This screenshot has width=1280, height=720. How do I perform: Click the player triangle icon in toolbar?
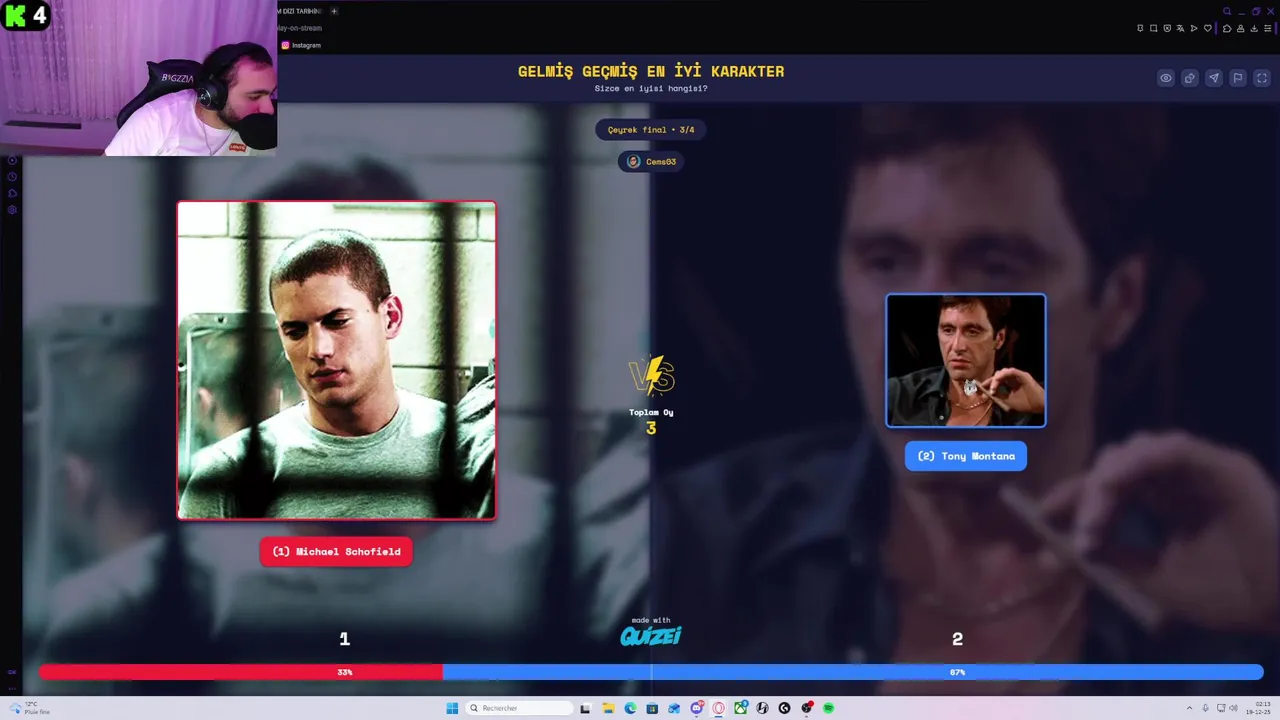pyautogui.click(x=1194, y=28)
